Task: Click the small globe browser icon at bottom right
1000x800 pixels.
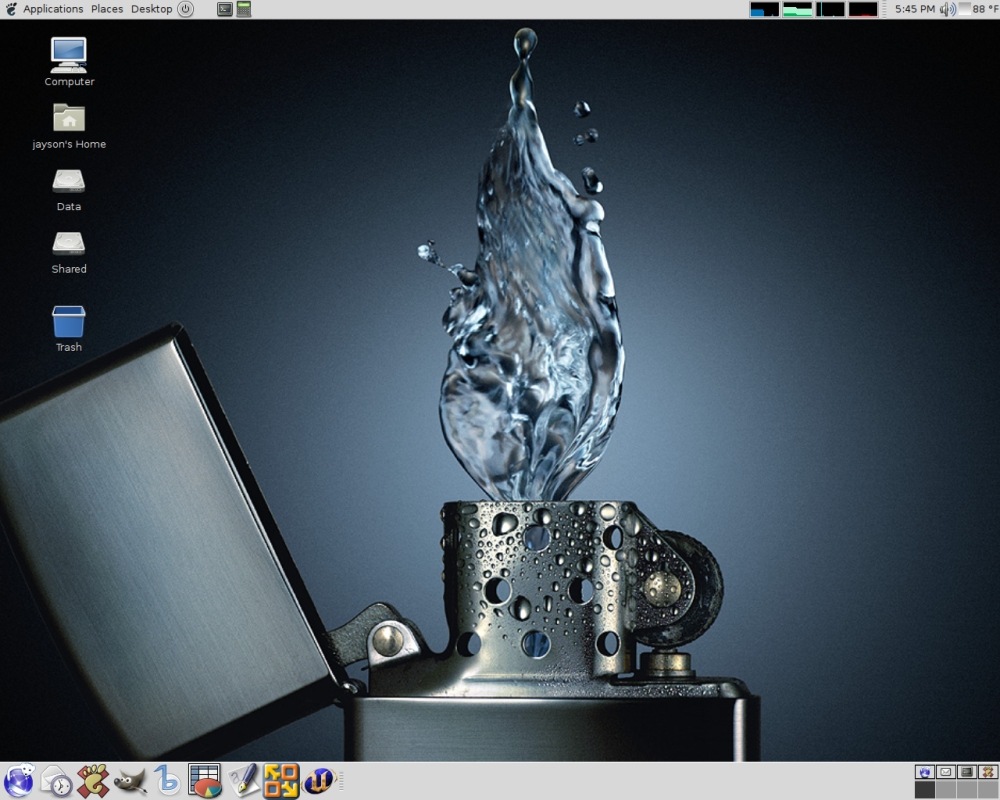Action: 925,772
